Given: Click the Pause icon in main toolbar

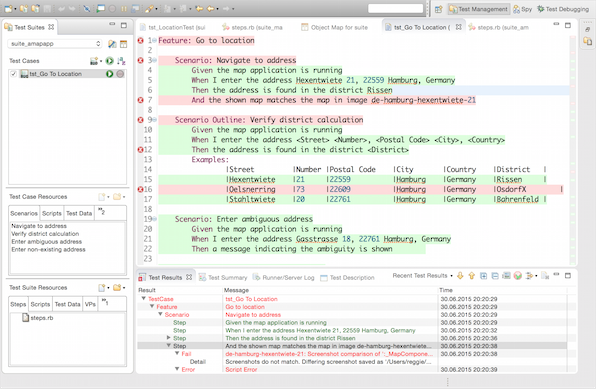Looking at the screenshot, I should point(124,8).
